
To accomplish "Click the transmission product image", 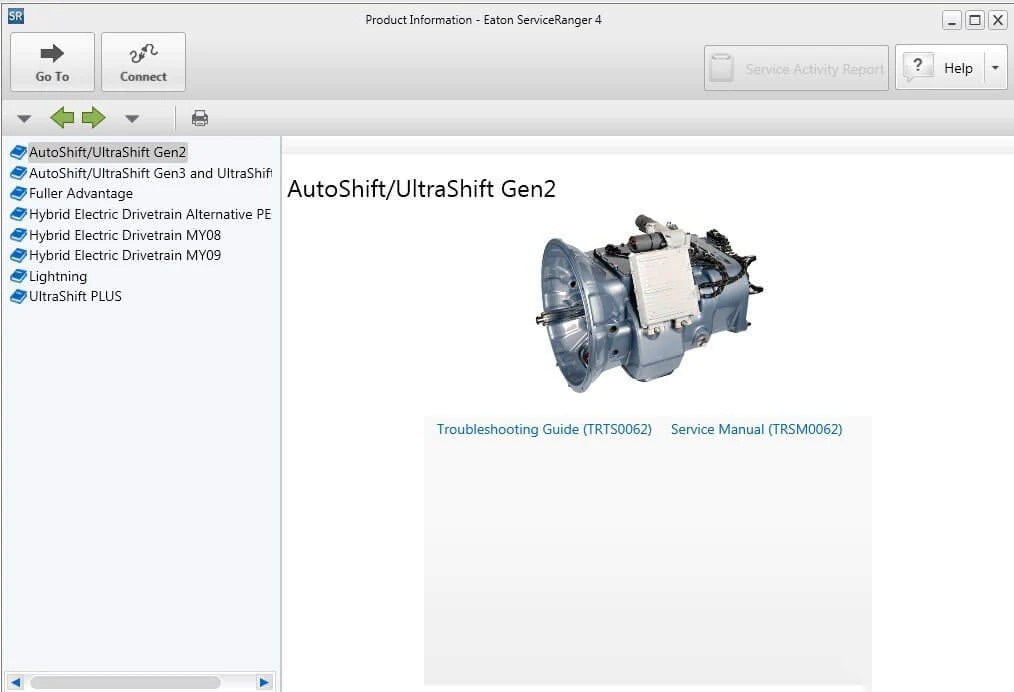I will click(649, 303).
